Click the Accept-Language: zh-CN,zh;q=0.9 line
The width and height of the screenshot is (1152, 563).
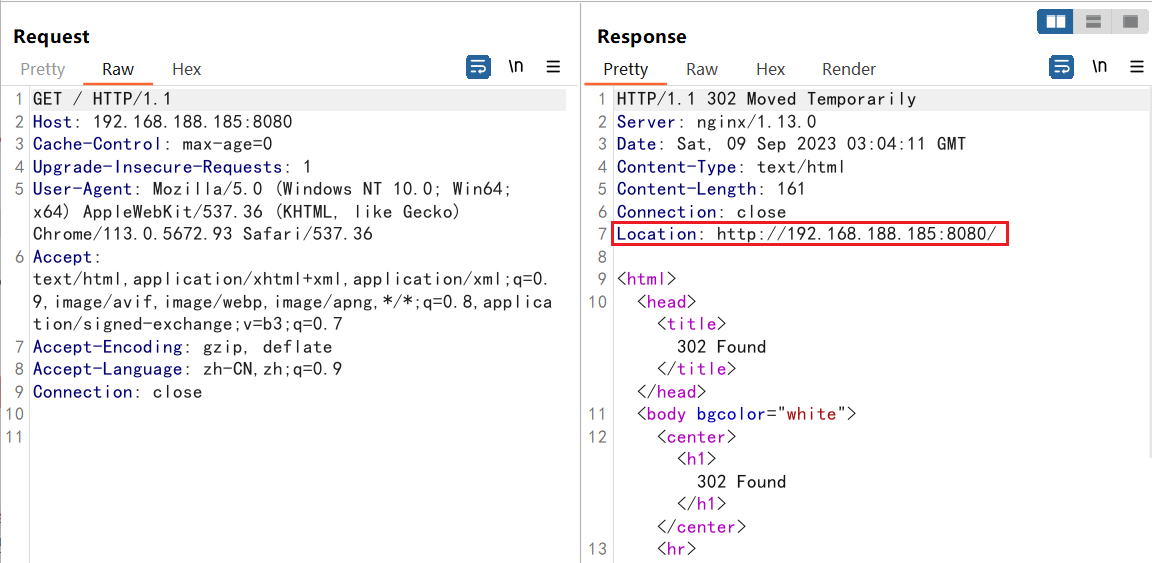click(187, 369)
